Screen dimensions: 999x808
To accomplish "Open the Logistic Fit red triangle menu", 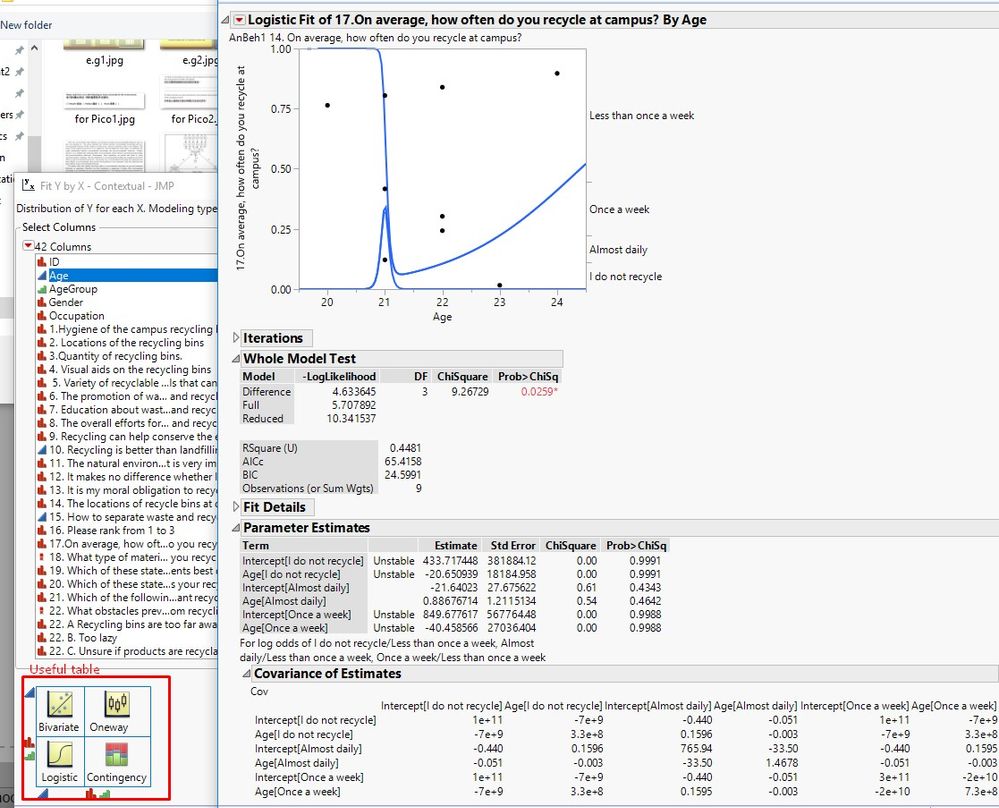I will tap(239, 20).
